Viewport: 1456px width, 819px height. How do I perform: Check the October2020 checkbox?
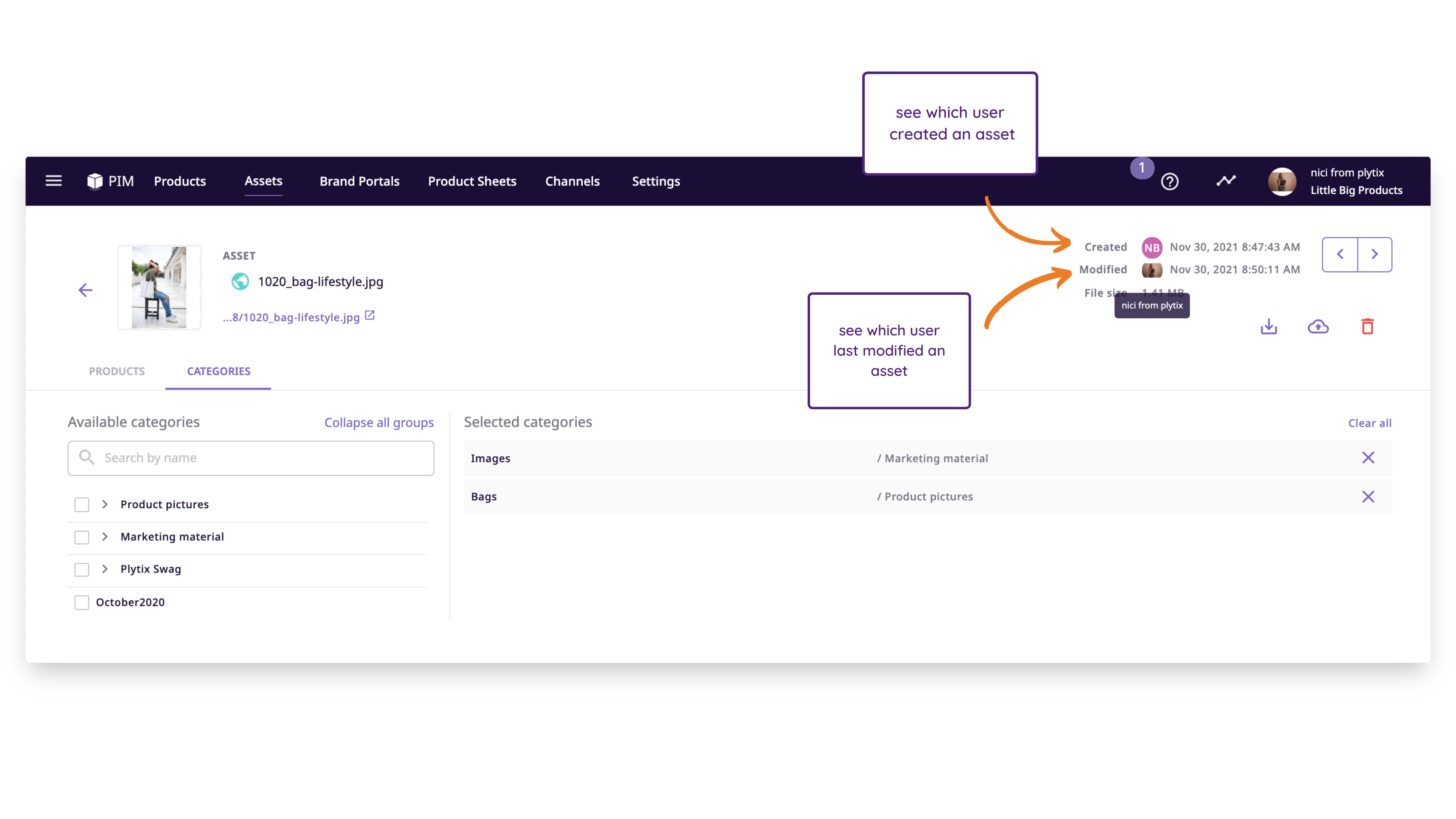click(82, 603)
